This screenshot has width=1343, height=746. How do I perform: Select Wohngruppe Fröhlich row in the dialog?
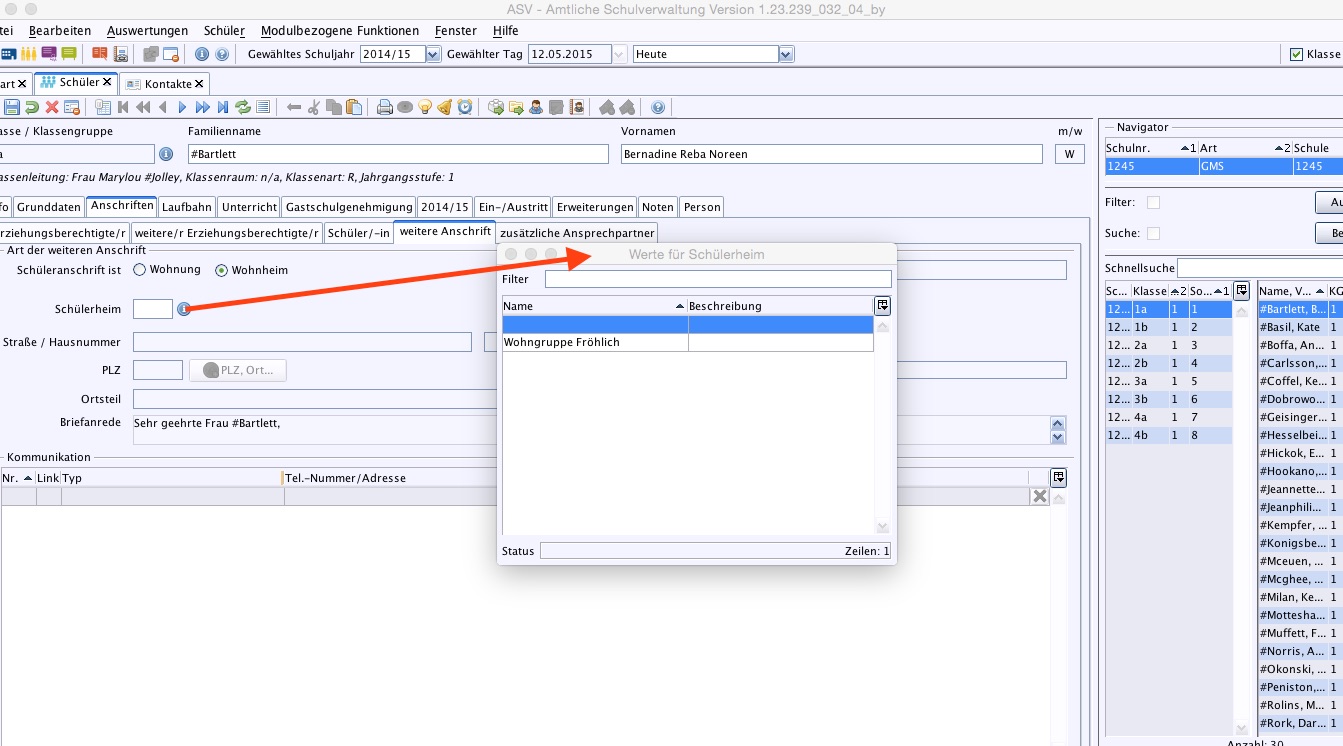point(688,342)
